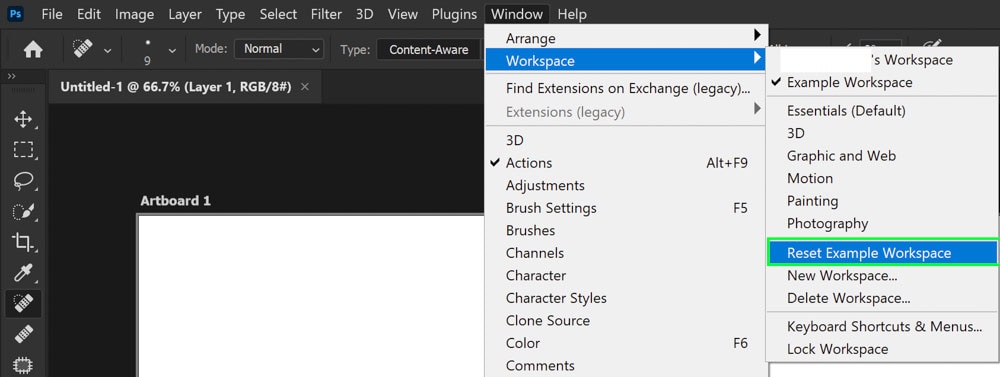Choose Reset Example Workspace
This screenshot has width=1000, height=377.
[883, 253]
